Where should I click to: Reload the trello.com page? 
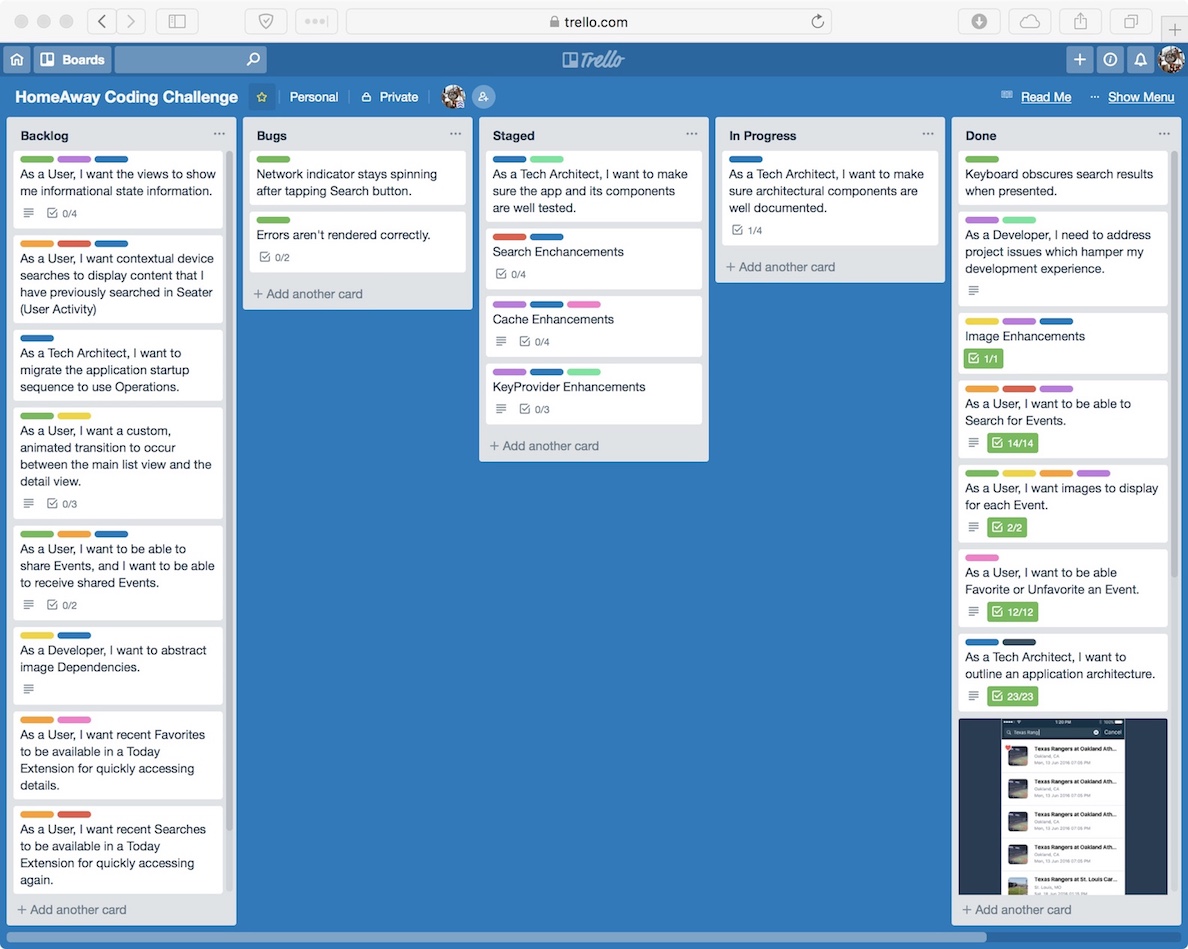point(817,21)
